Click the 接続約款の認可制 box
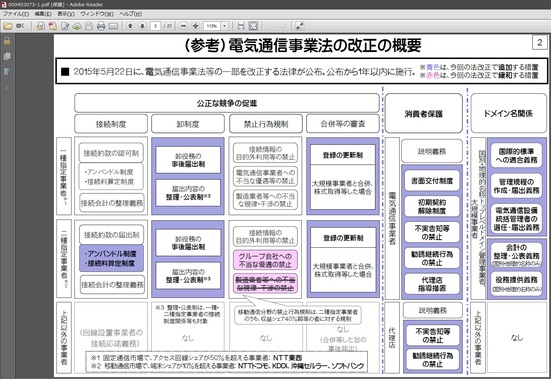The width and height of the screenshot is (551, 380). pyautogui.click(x=111, y=153)
